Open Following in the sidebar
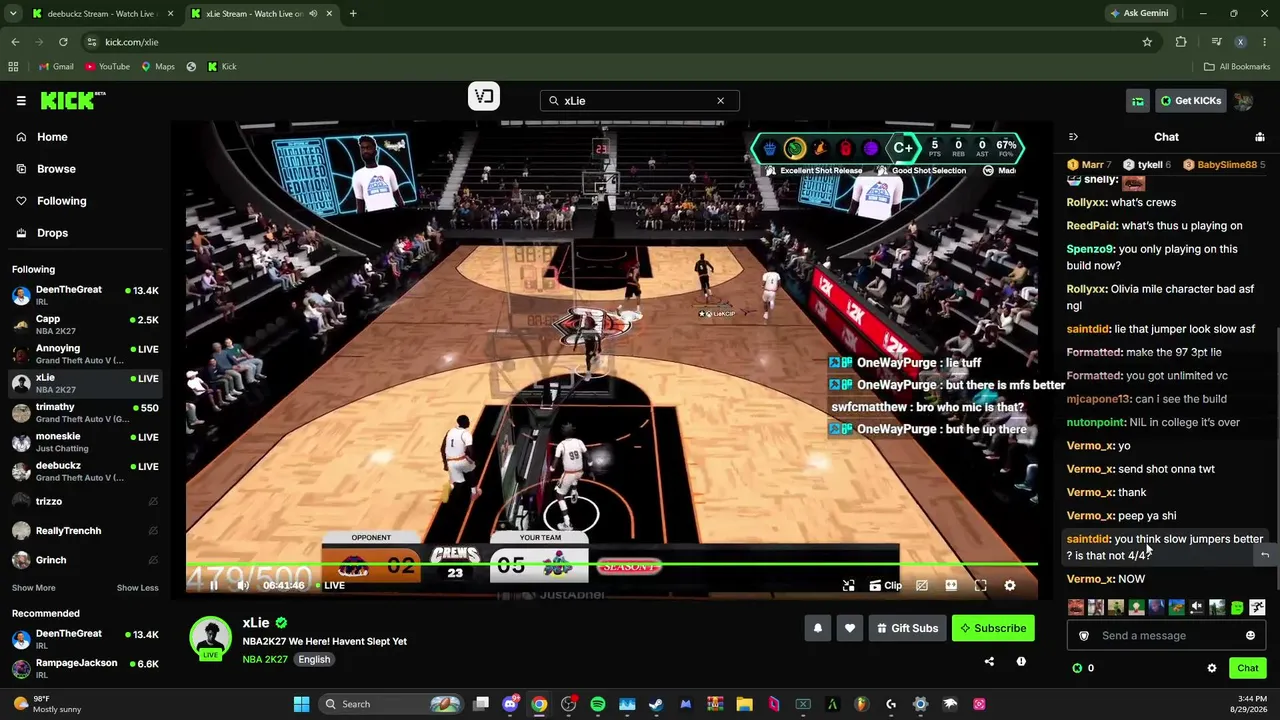Image resolution: width=1280 pixels, height=720 pixels. pyautogui.click(x=85, y=201)
